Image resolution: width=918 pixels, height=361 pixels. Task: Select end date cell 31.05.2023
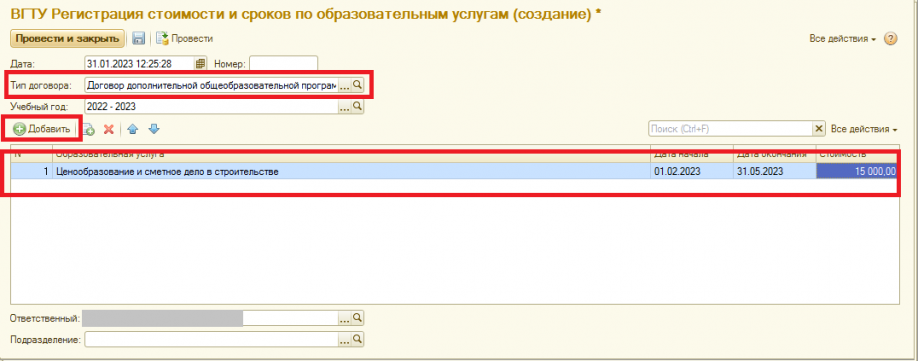pyautogui.click(x=775, y=171)
